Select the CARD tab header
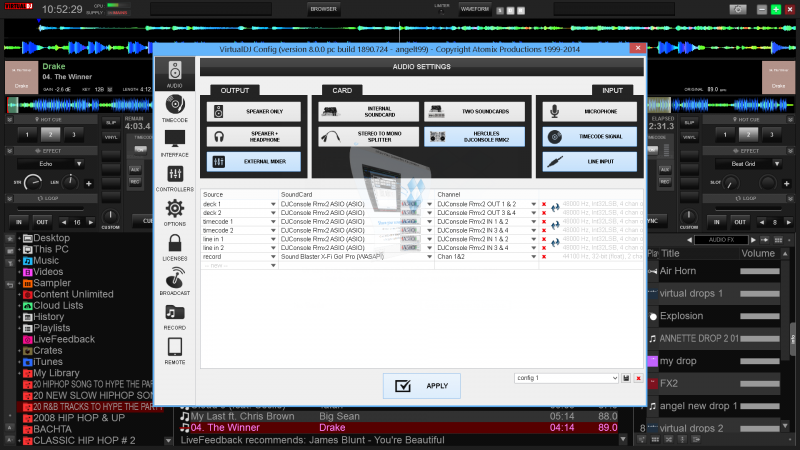This screenshot has width=800, height=450. [x=342, y=90]
